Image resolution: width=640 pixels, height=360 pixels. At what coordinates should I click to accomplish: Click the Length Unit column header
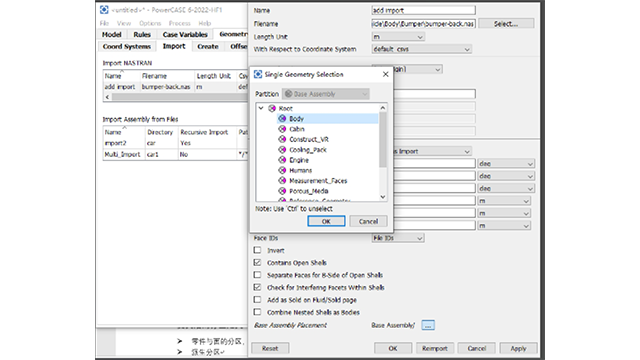tap(216, 76)
